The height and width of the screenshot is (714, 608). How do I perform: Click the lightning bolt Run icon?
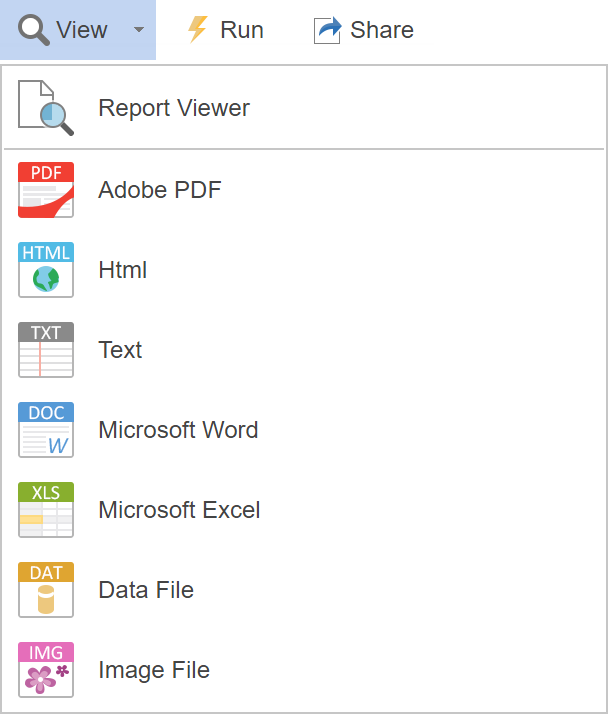(x=198, y=30)
